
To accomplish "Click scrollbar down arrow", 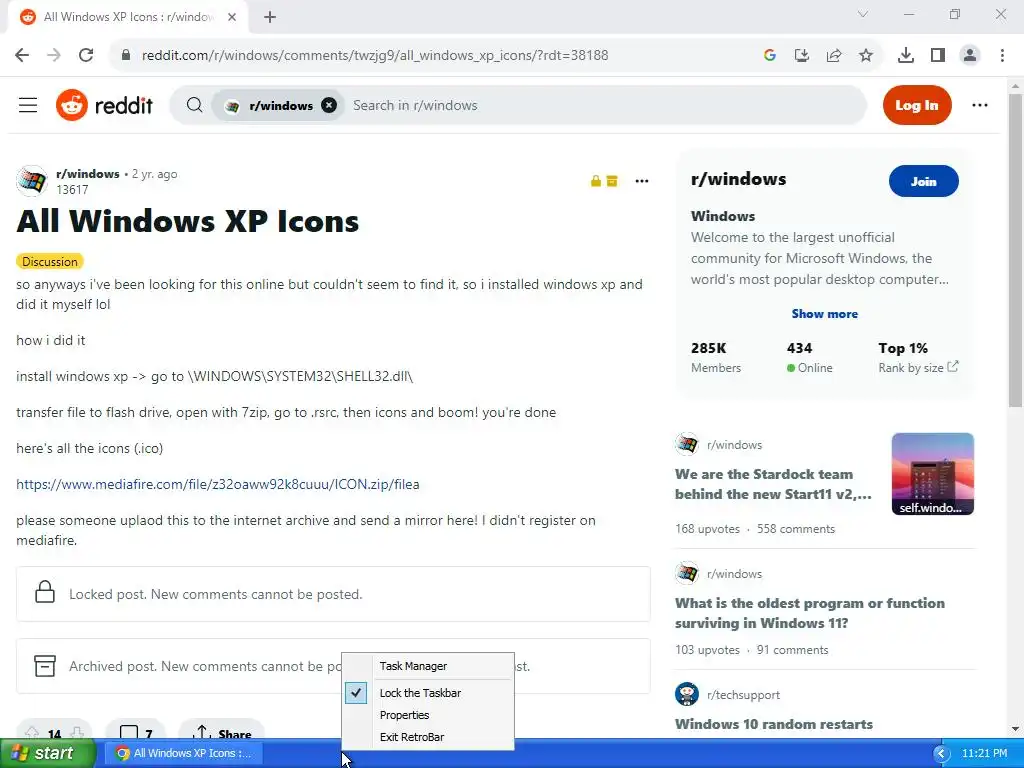I will 1016,729.
